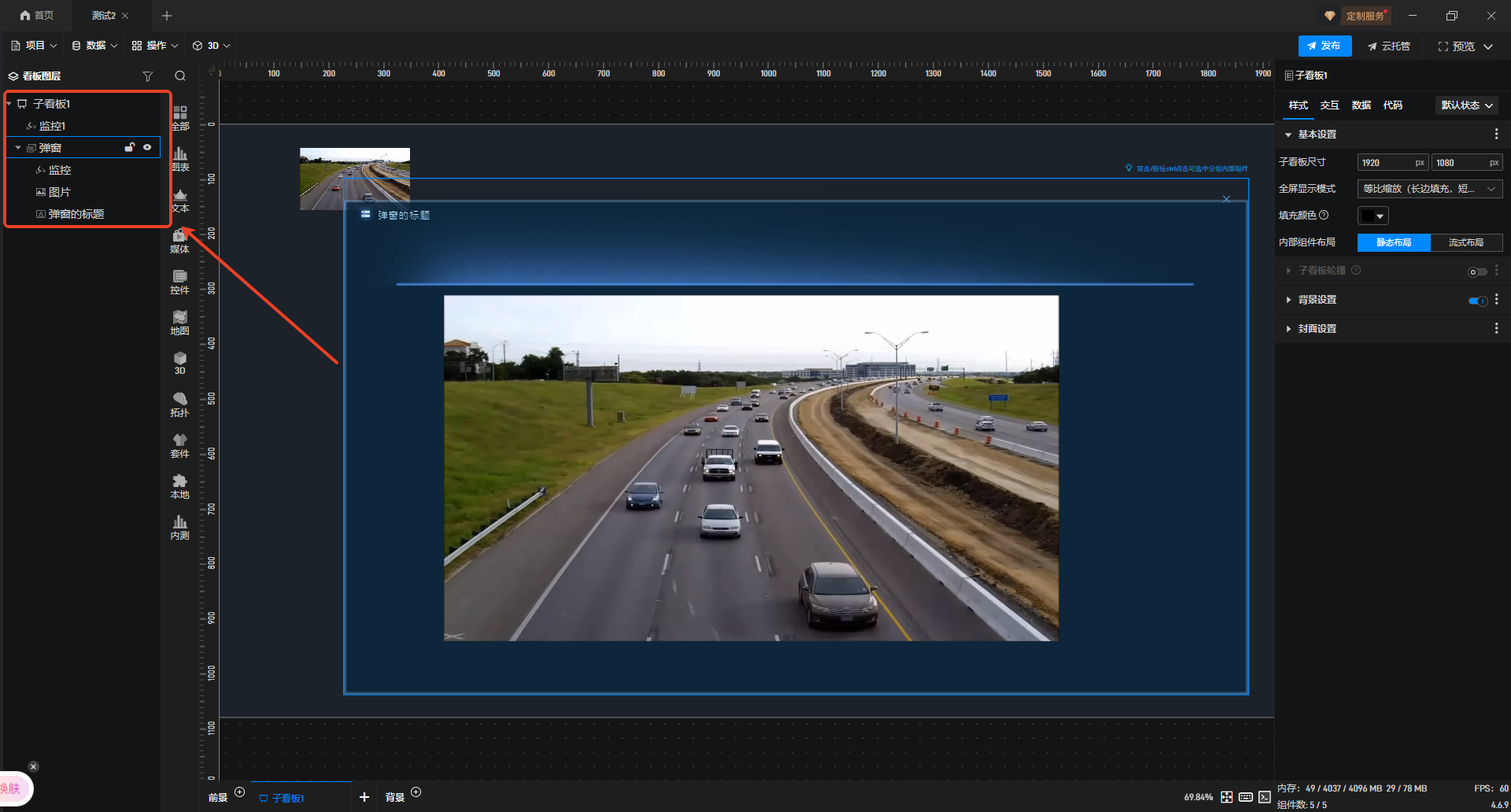Image resolution: width=1511 pixels, height=812 pixels.
Task: Toggle the 背景设置 switch
Action: click(1477, 301)
